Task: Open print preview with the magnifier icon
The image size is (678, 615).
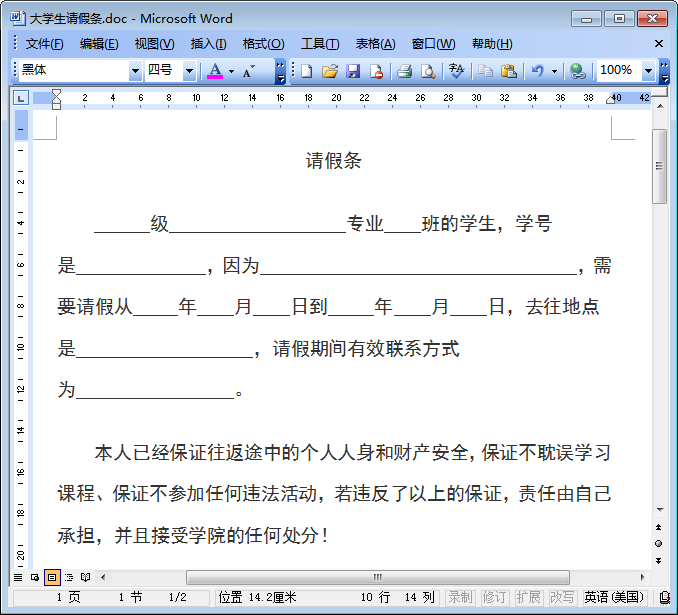Action: tap(428, 71)
